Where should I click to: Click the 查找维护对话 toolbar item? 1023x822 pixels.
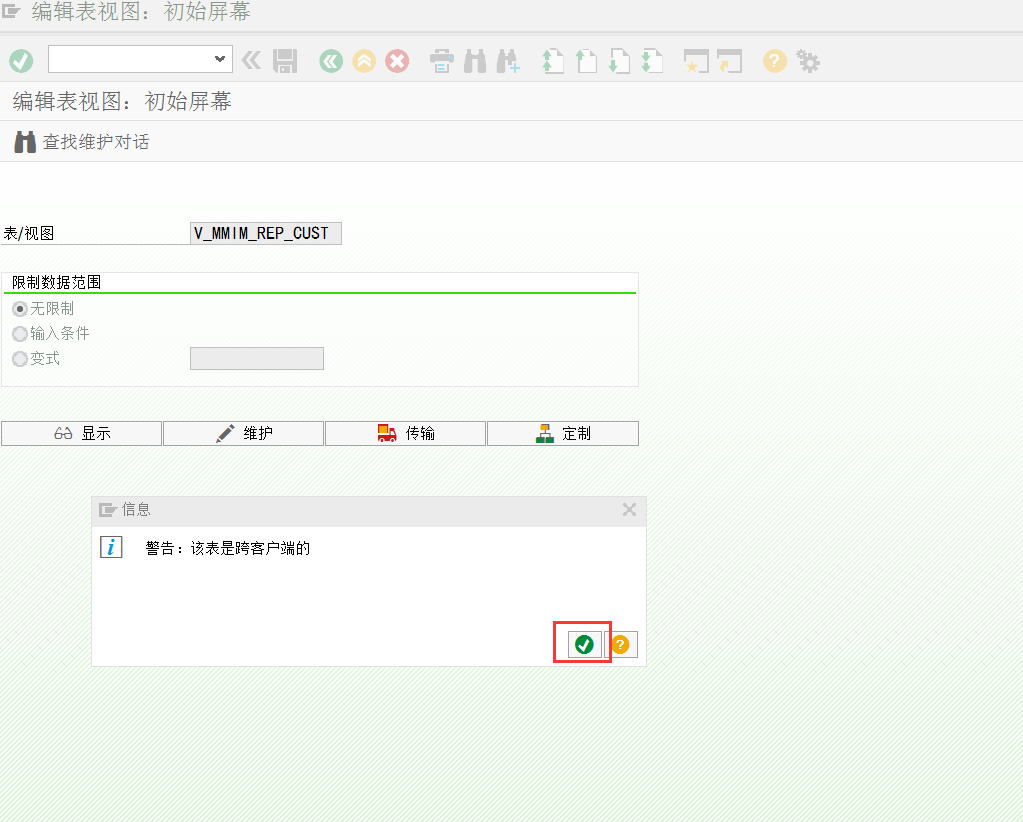tap(77, 141)
